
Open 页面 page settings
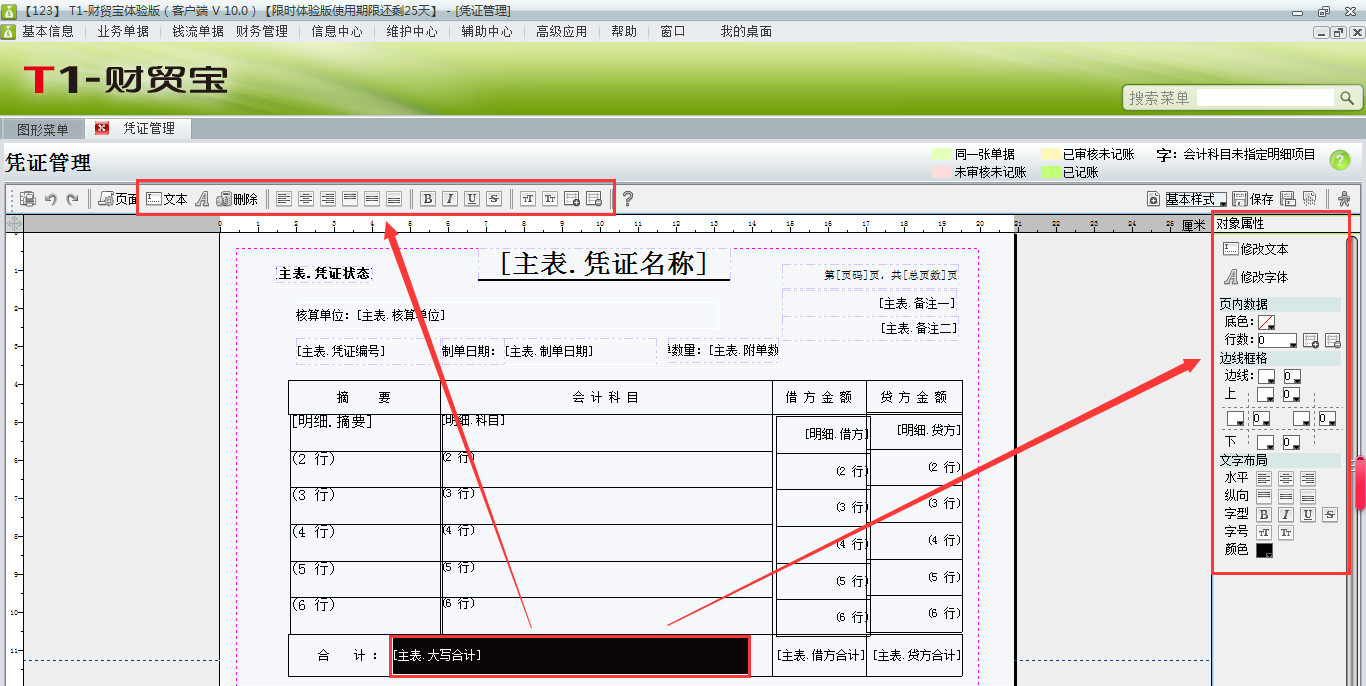117,199
